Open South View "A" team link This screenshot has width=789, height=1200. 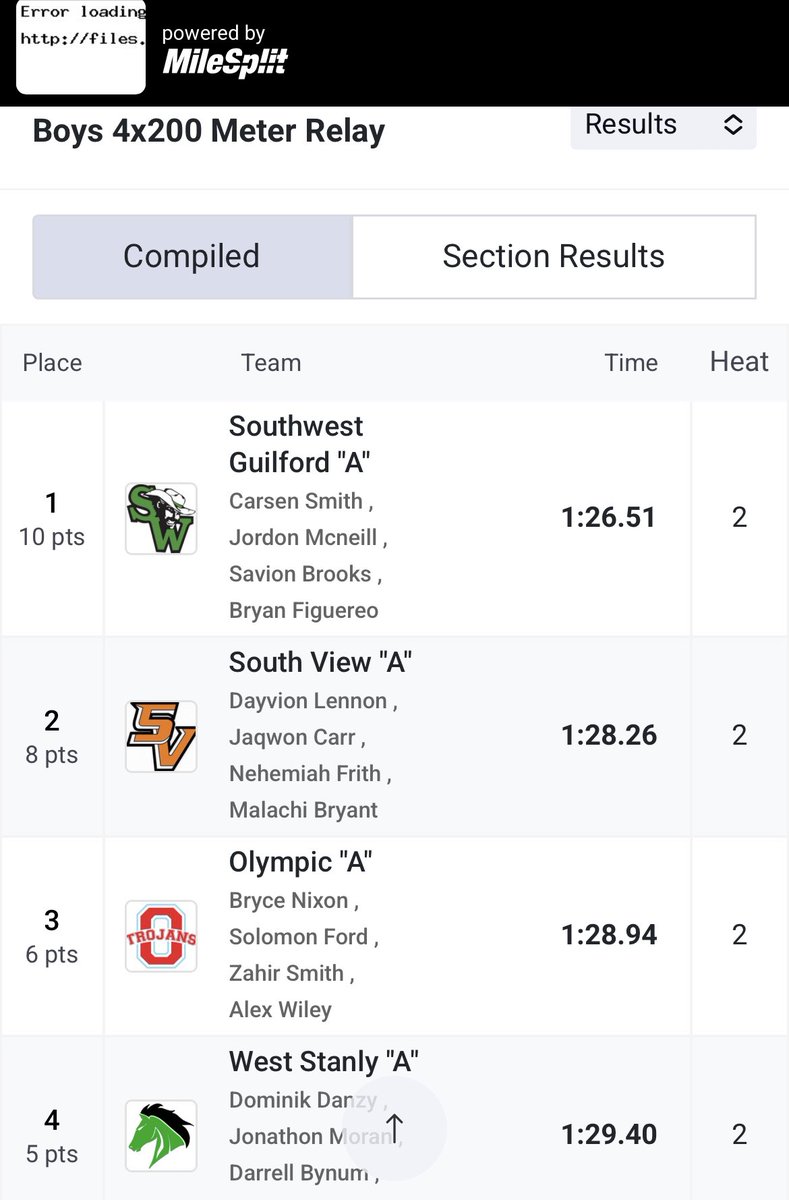(320, 662)
